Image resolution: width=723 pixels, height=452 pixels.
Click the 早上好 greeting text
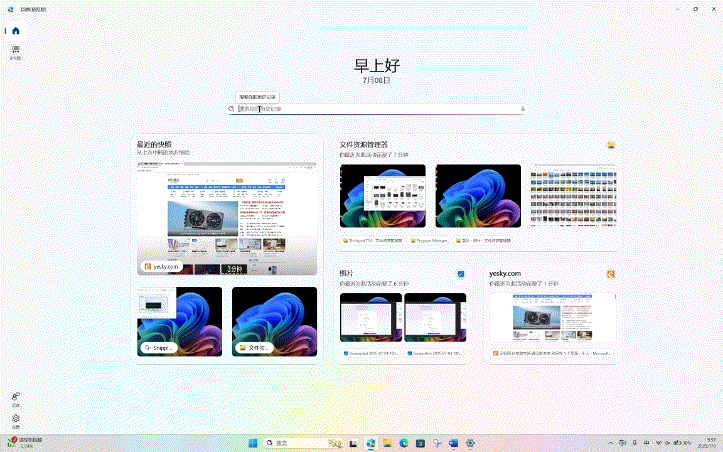pos(377,65)
